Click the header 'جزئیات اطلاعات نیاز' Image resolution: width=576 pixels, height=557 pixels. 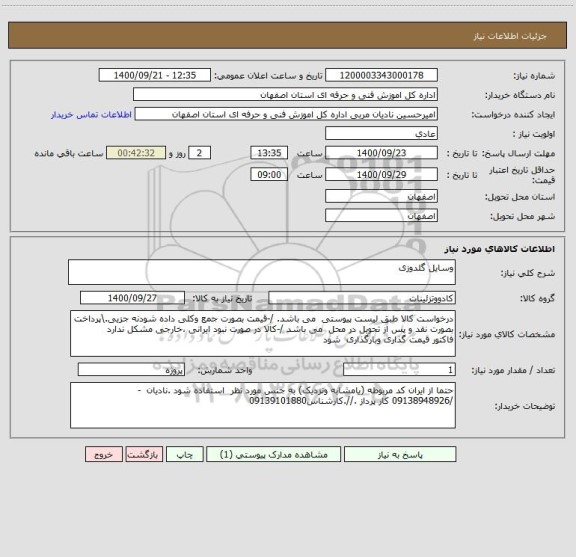pyautogui.click(x=510, y=36)
